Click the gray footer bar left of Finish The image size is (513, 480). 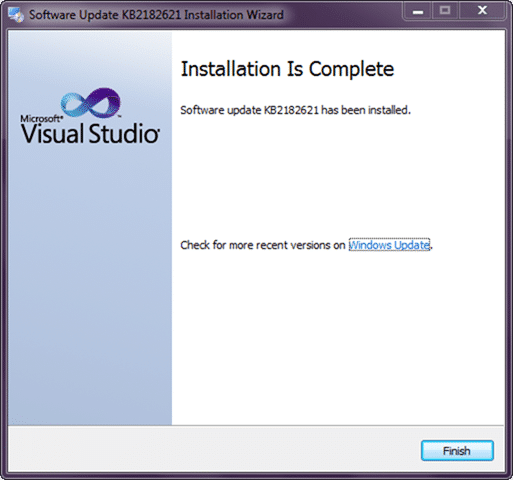(213, 449)
